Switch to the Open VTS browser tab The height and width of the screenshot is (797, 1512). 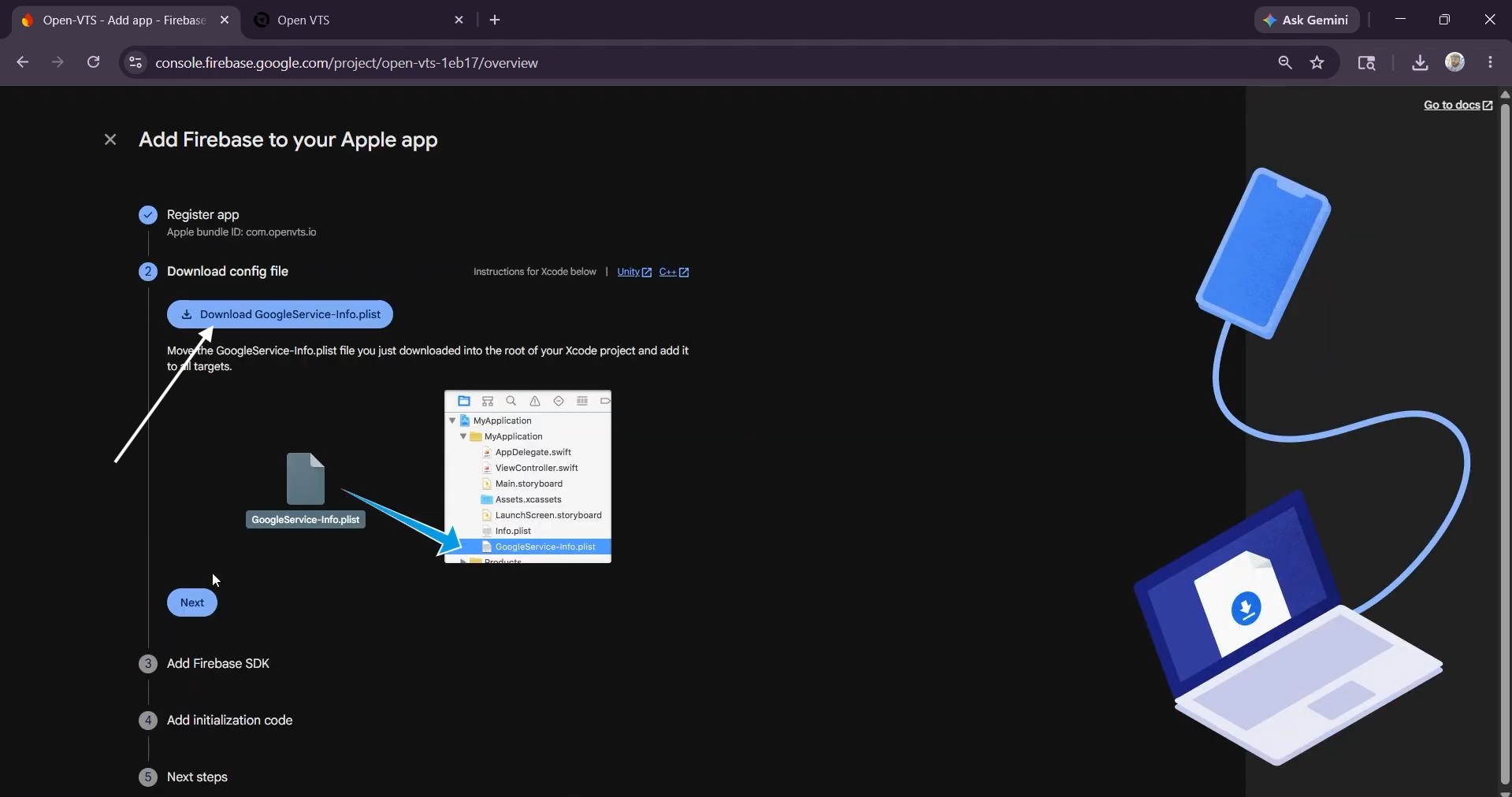pyautogui.click(x=358, y=20)
